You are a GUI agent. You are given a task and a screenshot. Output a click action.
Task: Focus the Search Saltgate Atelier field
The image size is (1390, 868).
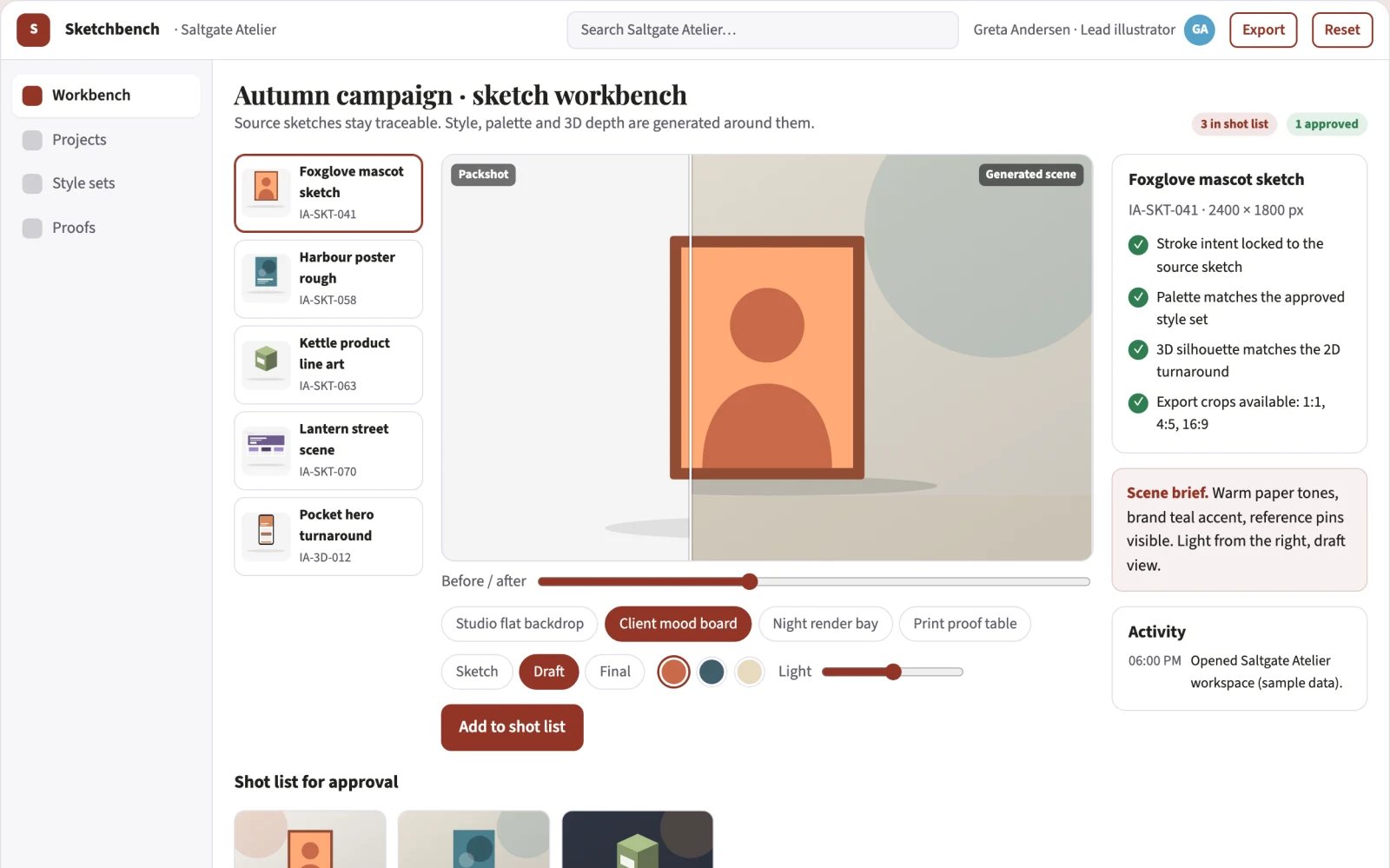[763, 30]
